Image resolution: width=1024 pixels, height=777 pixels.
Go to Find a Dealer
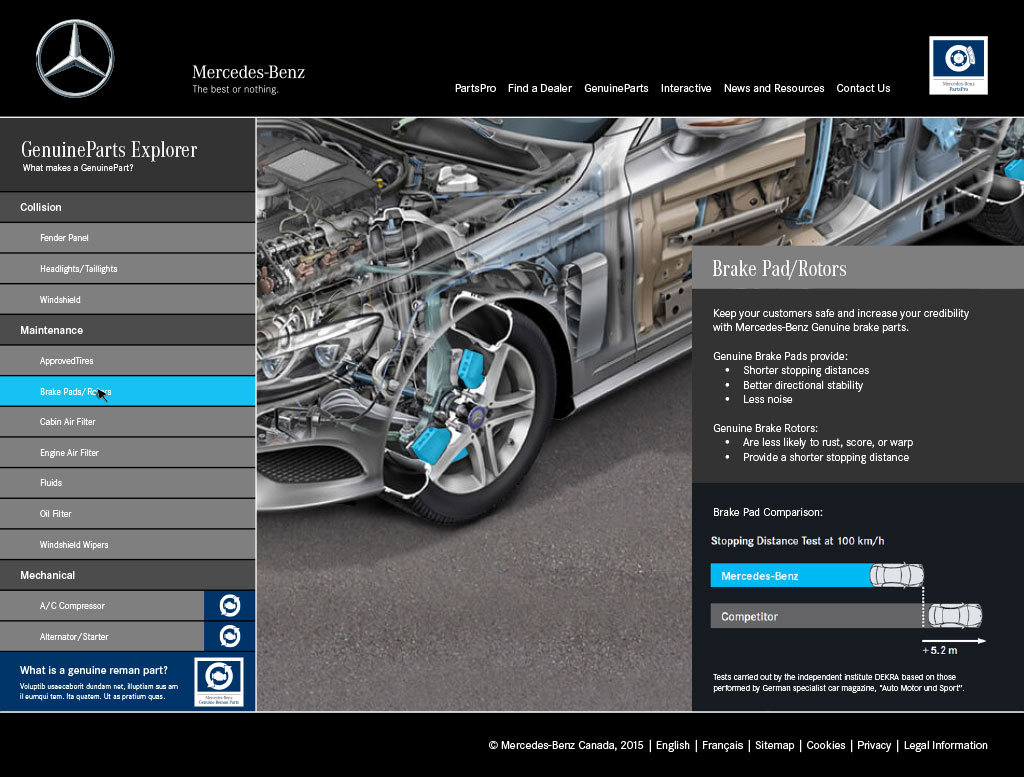point(540,88)
